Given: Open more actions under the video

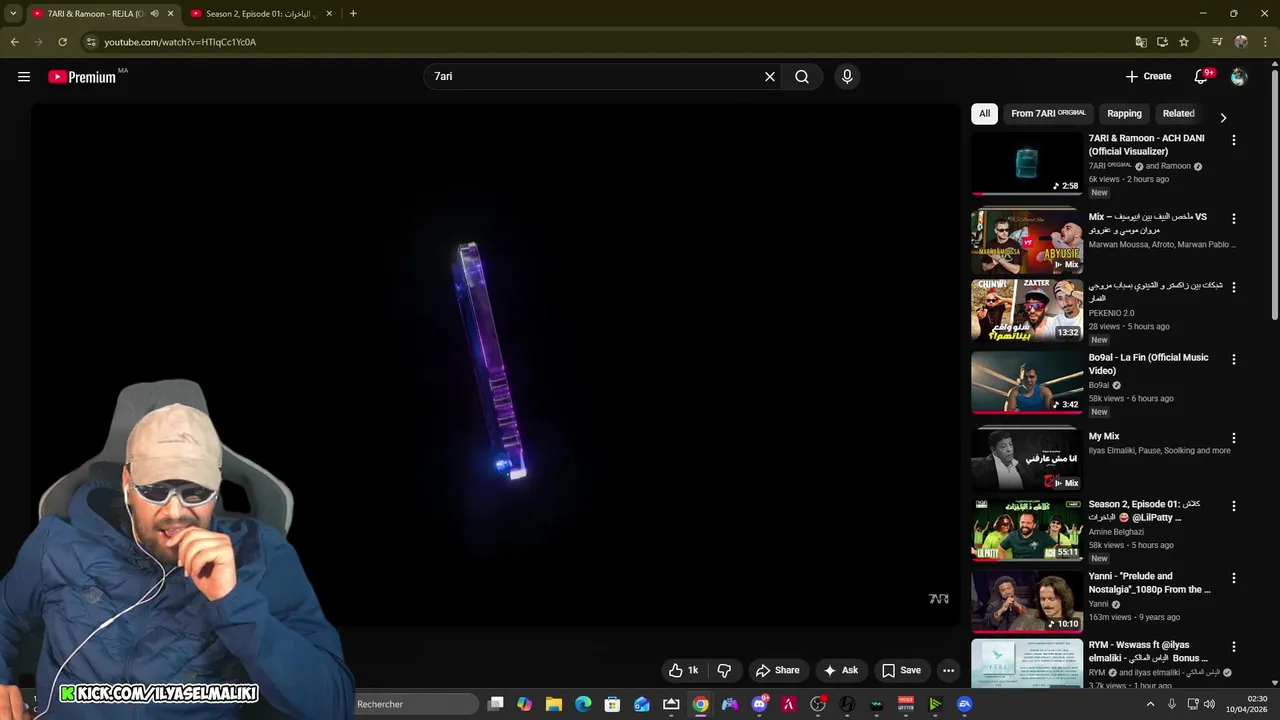Looking at the screenshot, I should point(948,671).
